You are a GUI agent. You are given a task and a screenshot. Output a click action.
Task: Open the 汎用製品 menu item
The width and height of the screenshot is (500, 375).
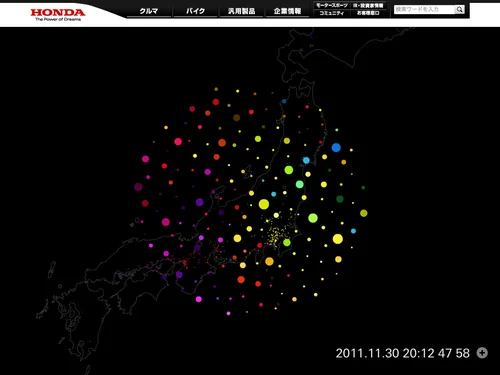pyautogui.click(x=242, y=11)
